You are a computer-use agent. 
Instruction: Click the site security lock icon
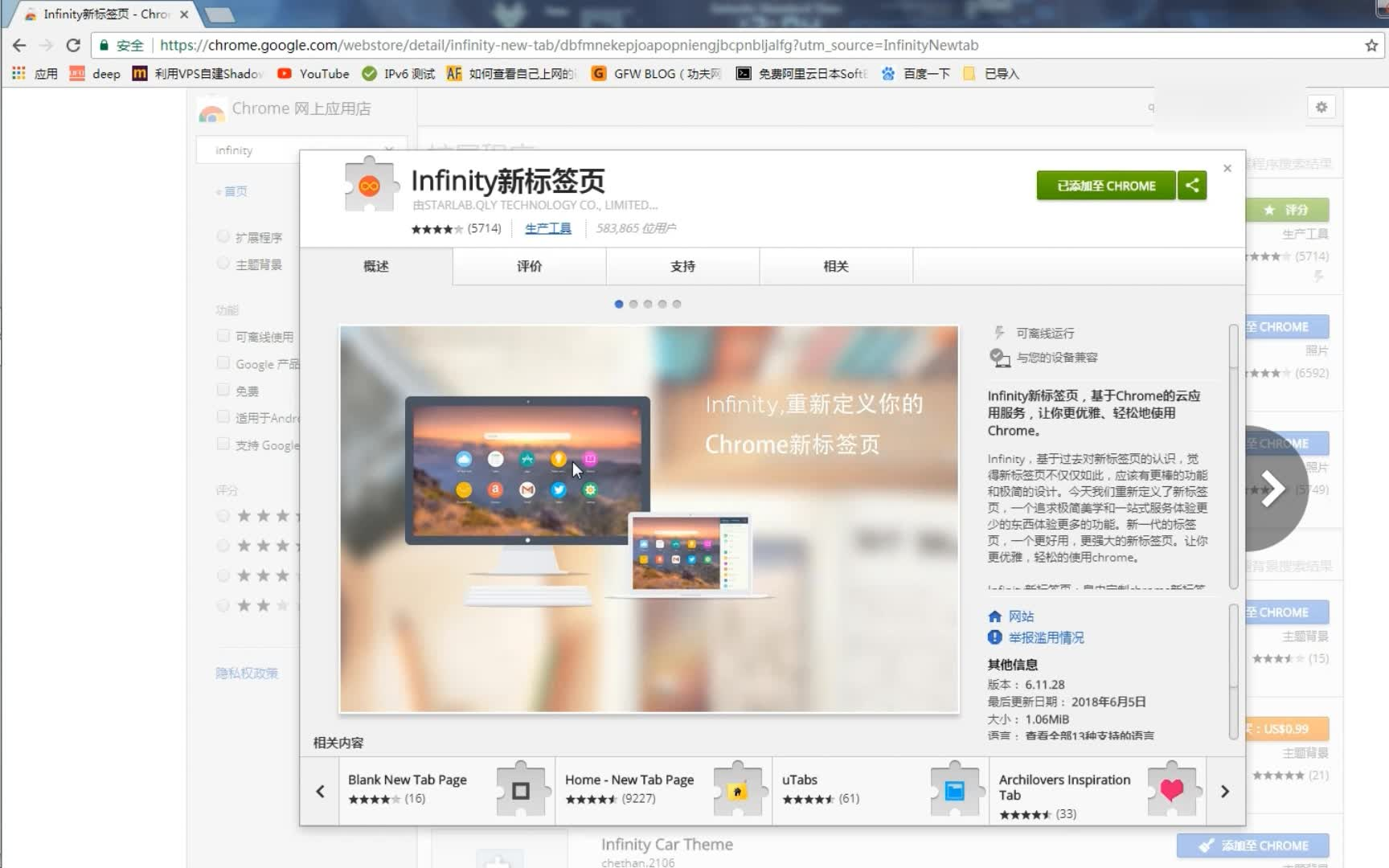click(104, 46)
